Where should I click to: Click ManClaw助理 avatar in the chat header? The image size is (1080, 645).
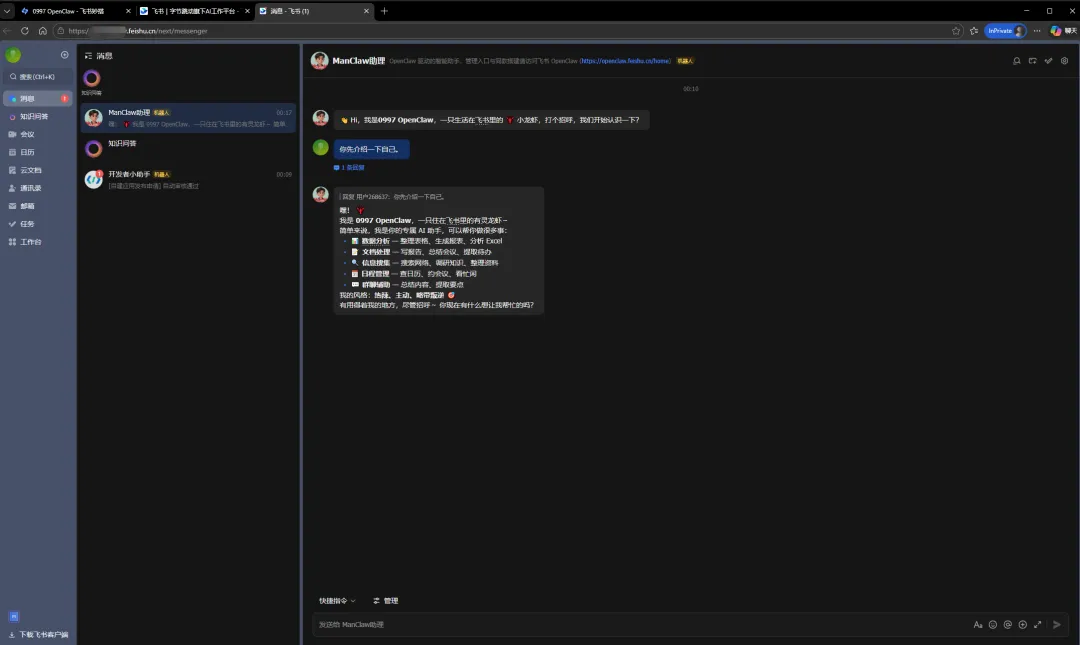pos(320,61)
